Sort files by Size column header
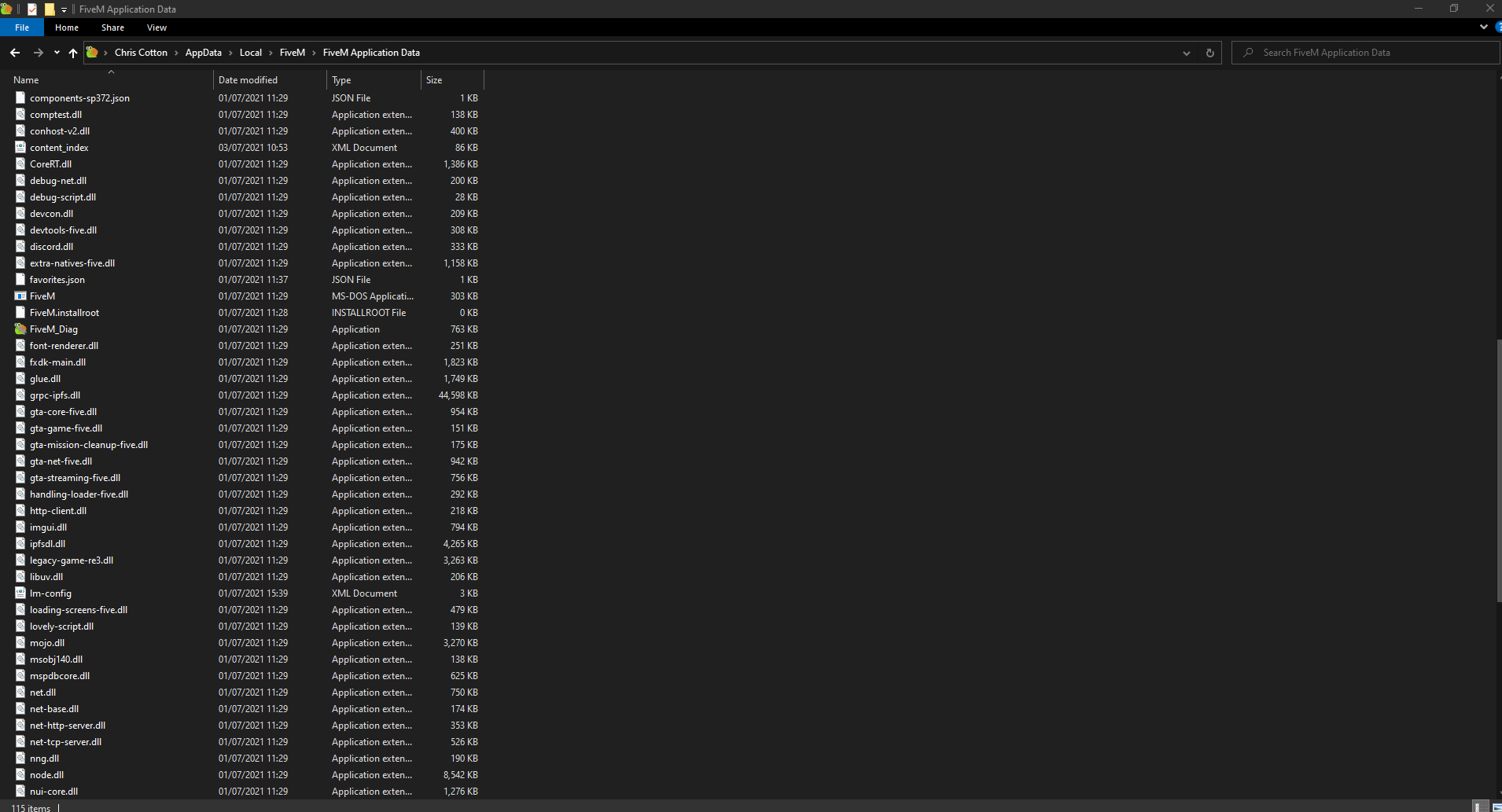The width and height of the screenshot is (1502, 812). point(434,80)
